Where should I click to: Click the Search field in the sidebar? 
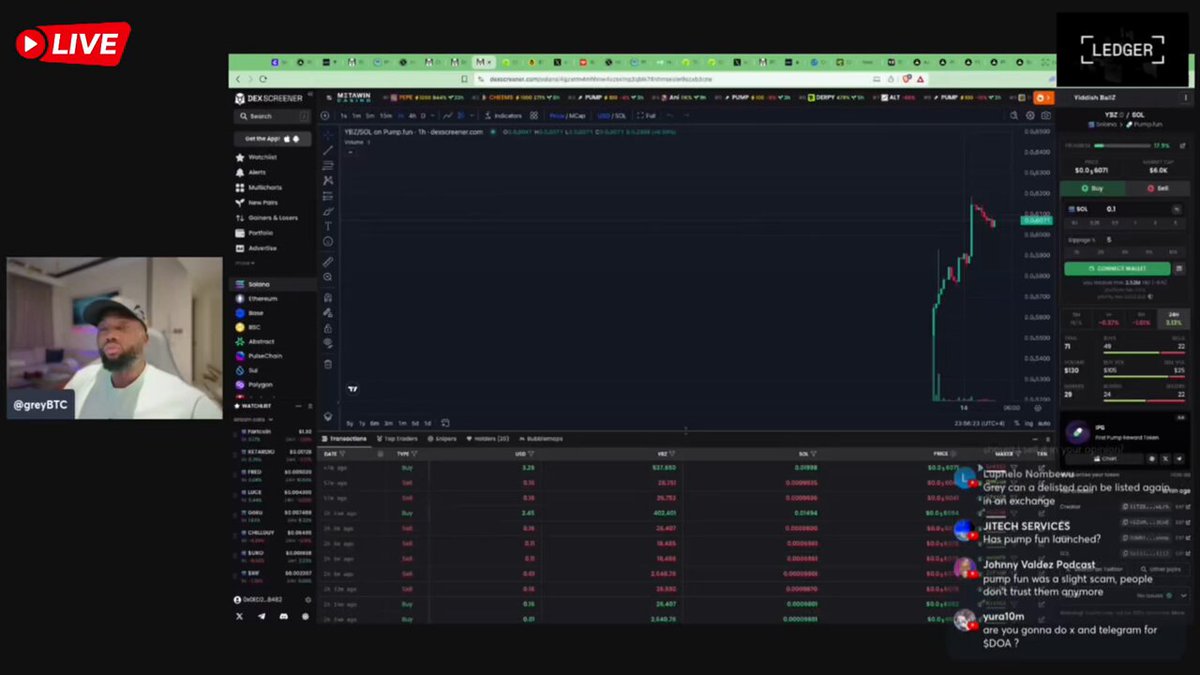click(x=272, y=117)
